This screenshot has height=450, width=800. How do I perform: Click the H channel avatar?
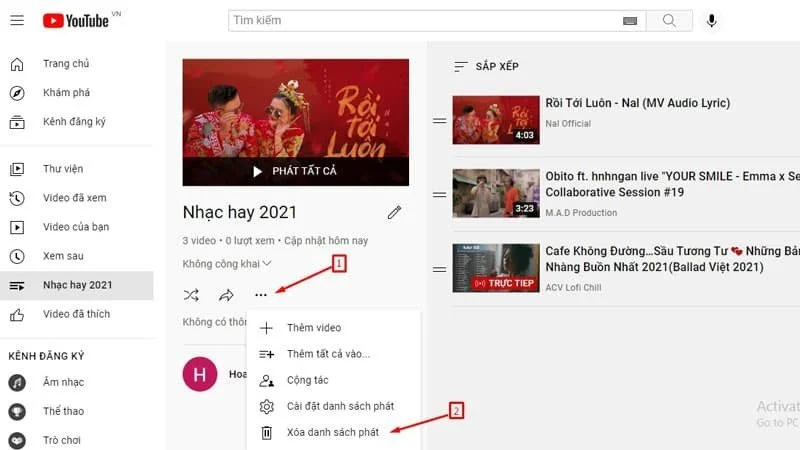[200, 374]
